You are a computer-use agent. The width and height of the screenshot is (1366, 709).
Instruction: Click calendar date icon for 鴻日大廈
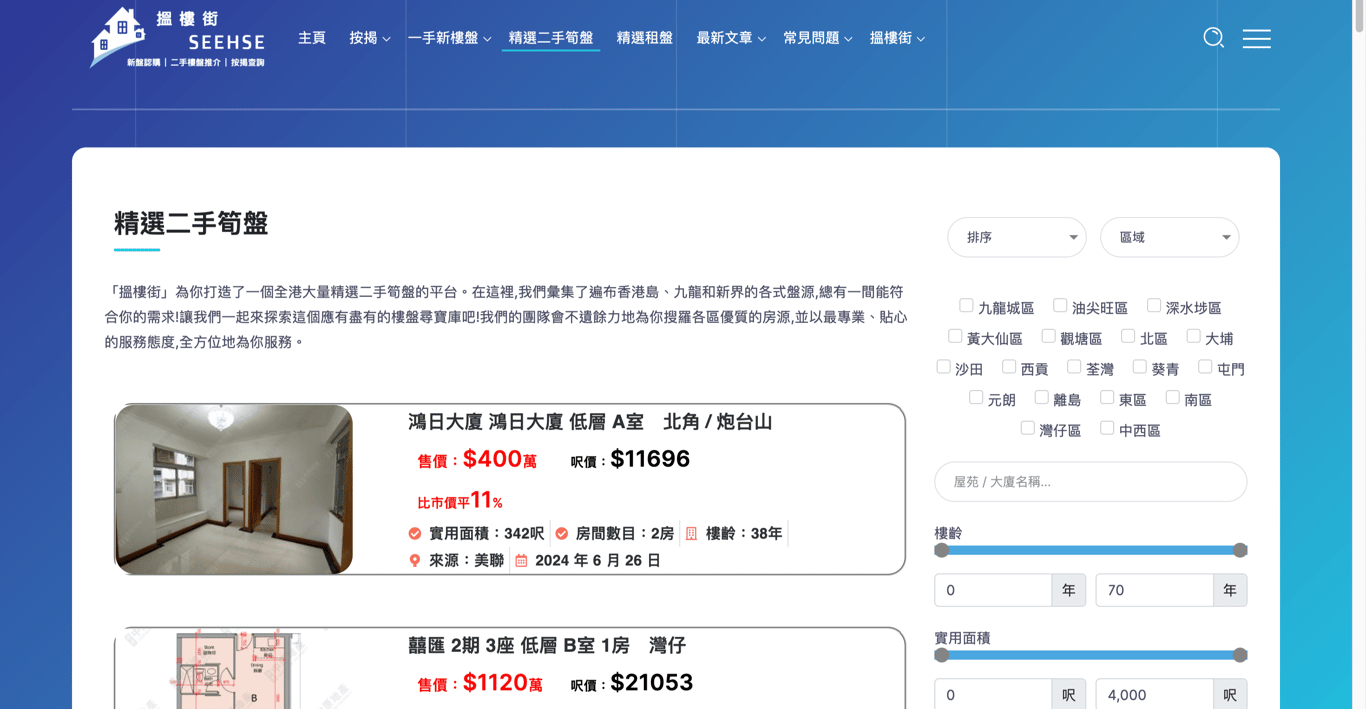521,561
